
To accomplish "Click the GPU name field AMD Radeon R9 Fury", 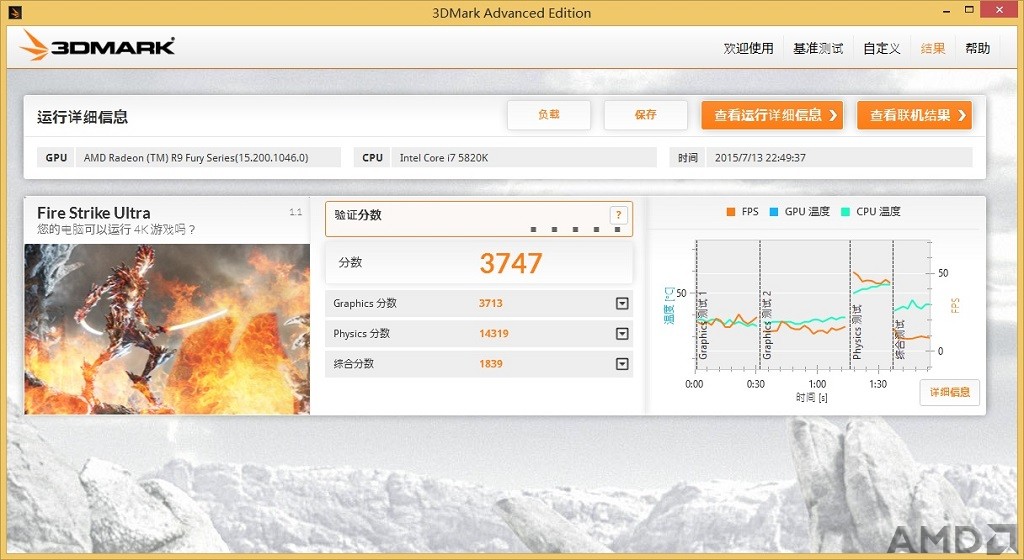I will pyautogui.click(x=208, y=157).
